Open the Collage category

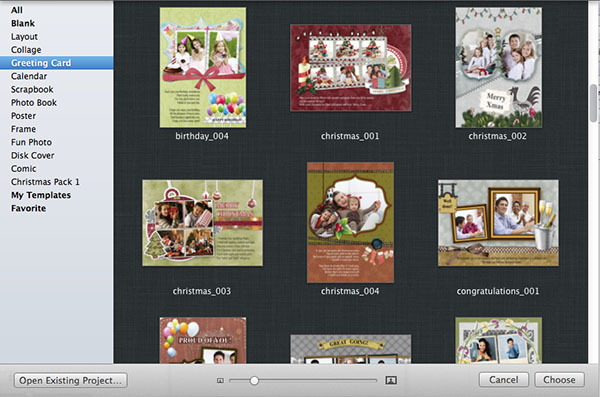pyautogui.click(x=26, y=50)
